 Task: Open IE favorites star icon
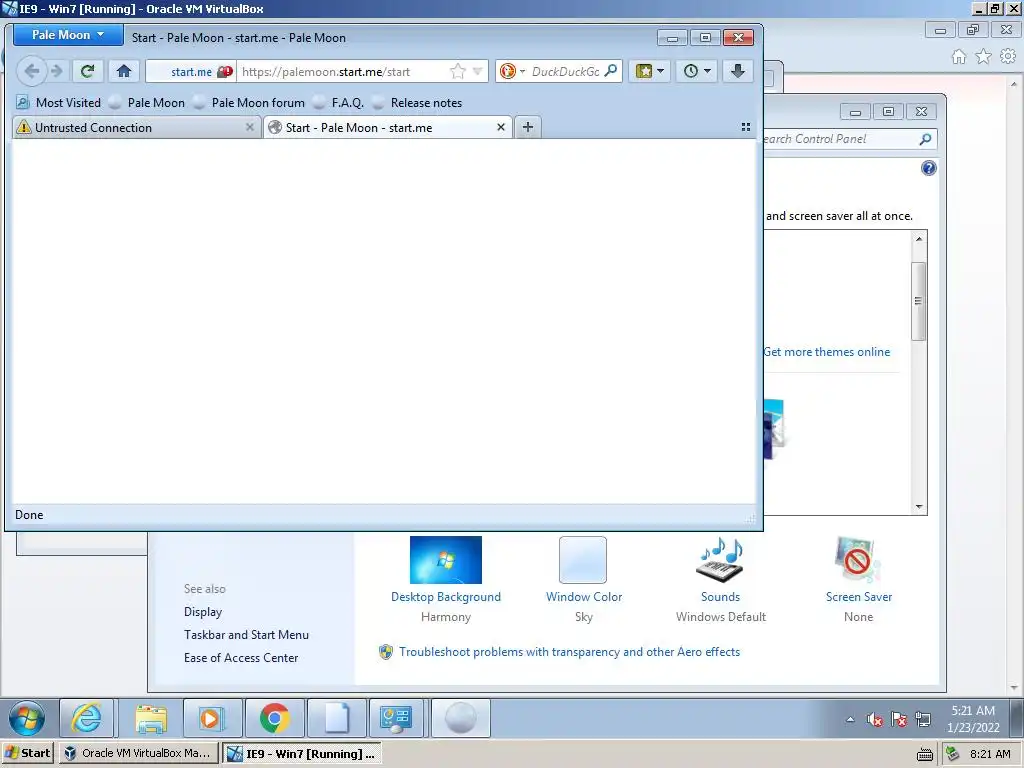(983, 57)
